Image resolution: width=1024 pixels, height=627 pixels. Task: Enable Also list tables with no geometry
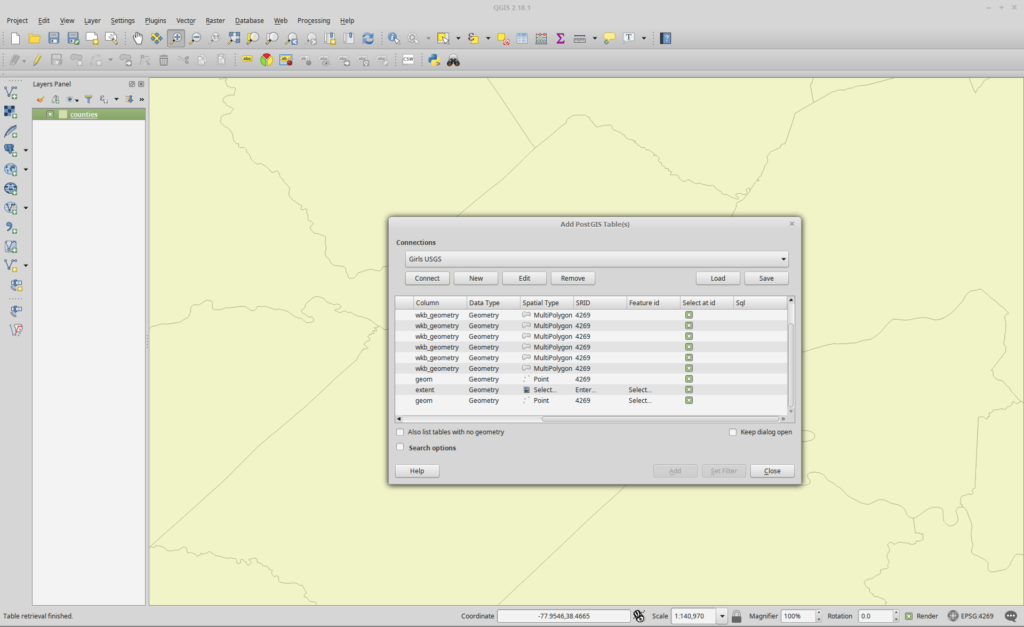point(401,432)
